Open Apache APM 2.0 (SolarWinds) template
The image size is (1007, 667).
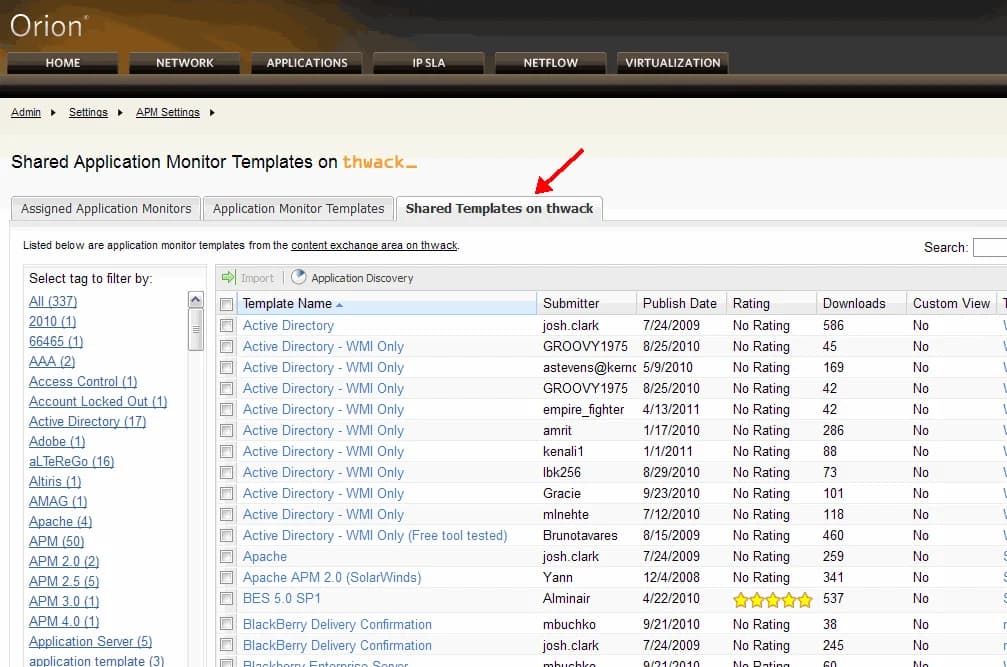[332, 578]
